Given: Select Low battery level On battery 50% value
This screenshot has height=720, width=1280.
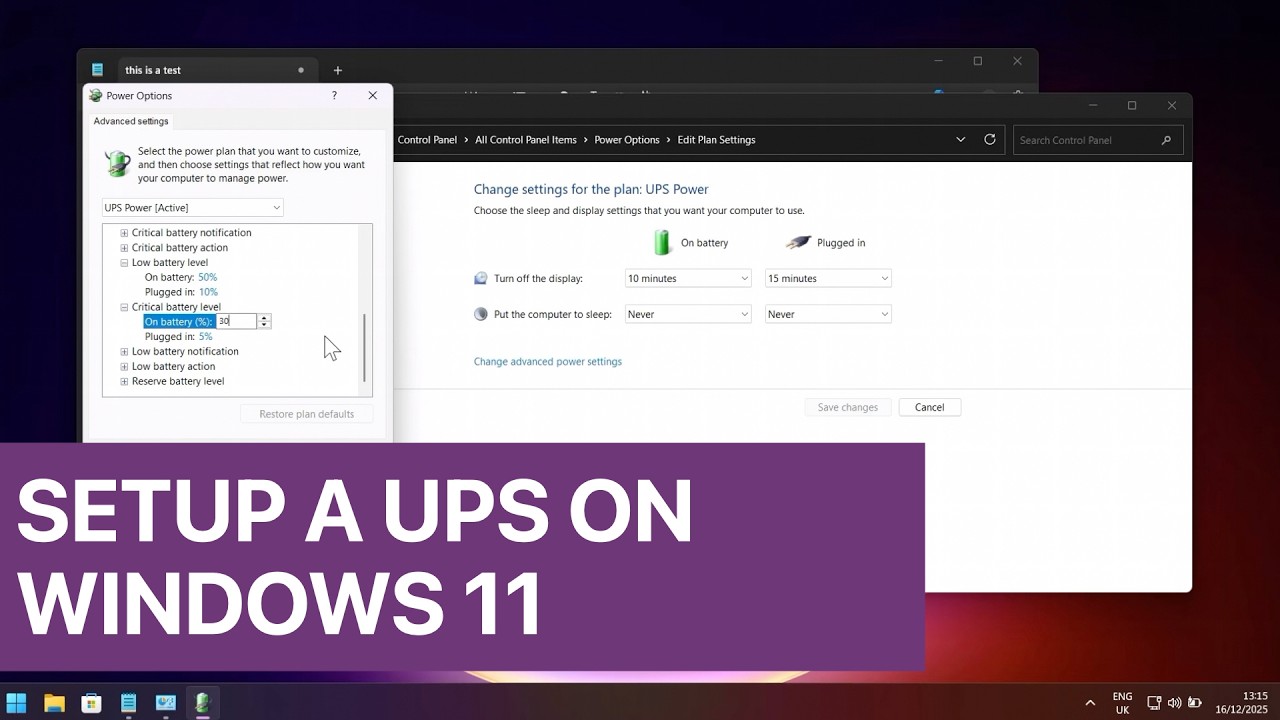Looking at the screenshot, I should coord(207,277).
